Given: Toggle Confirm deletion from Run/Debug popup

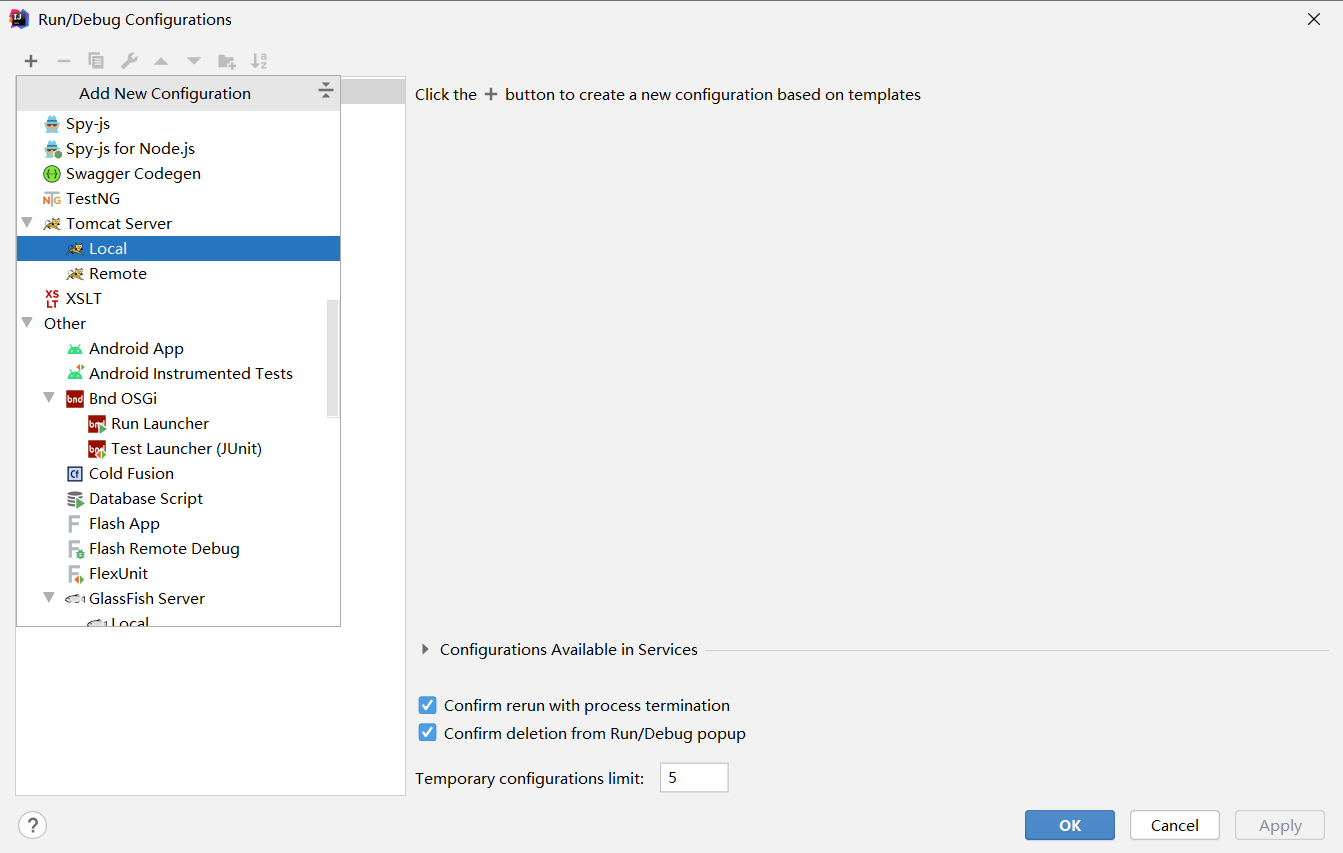Looking at the screenshot, I should tap(428, 733).
